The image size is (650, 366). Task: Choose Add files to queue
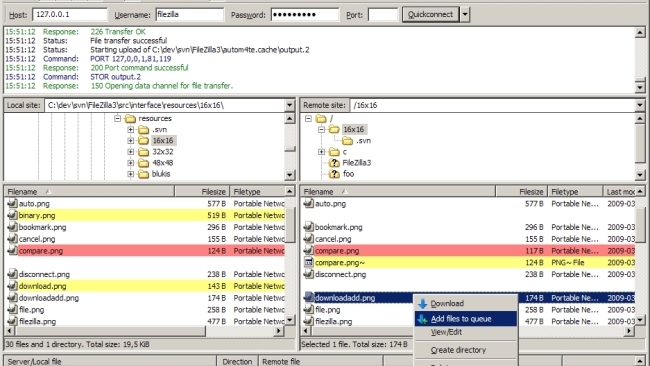tap(466, 319)
